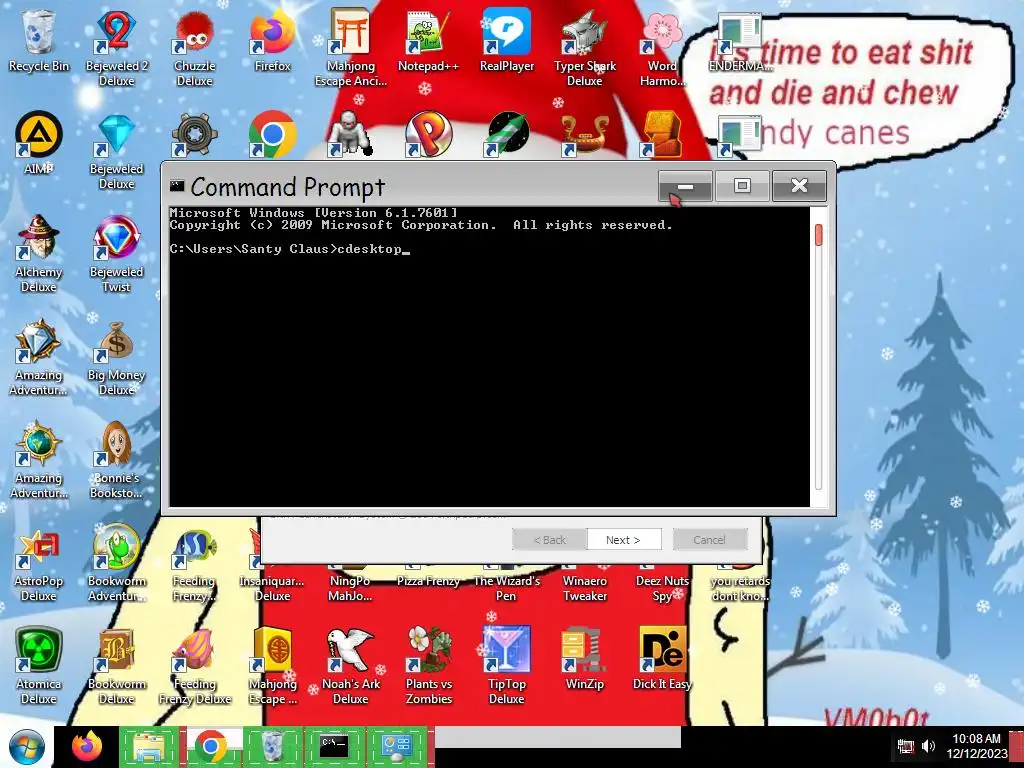This screenshot has width=1024, height=768.
Task: Click the grayed Back button in wizard
Action: (549, 539)
